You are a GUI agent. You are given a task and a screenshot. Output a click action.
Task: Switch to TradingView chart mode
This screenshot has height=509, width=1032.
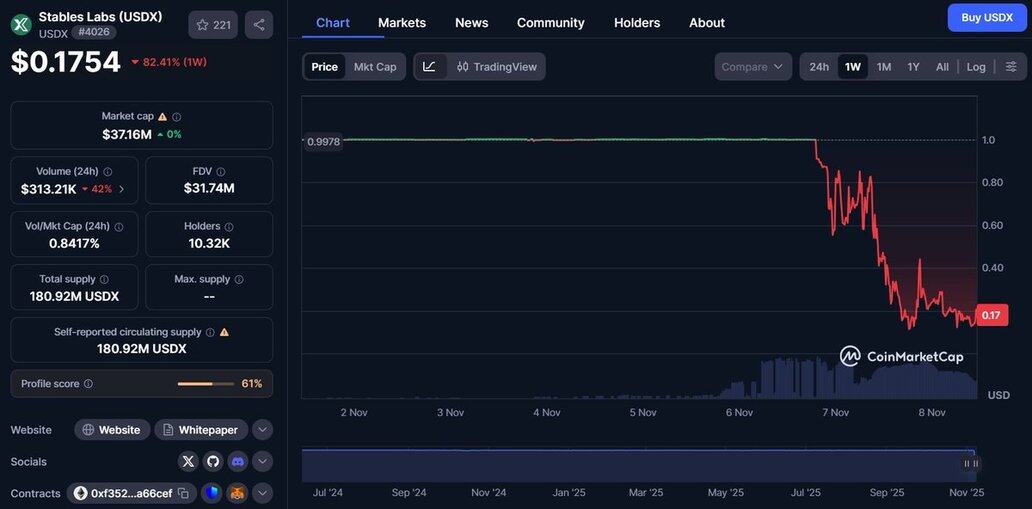[x=496, y=67]
